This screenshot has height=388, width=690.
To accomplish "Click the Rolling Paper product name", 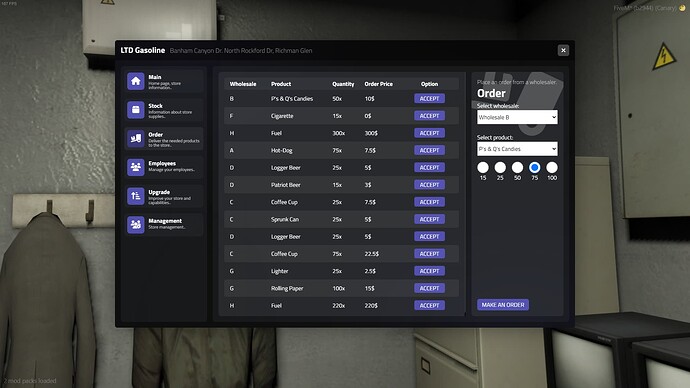I will point(286,289).
